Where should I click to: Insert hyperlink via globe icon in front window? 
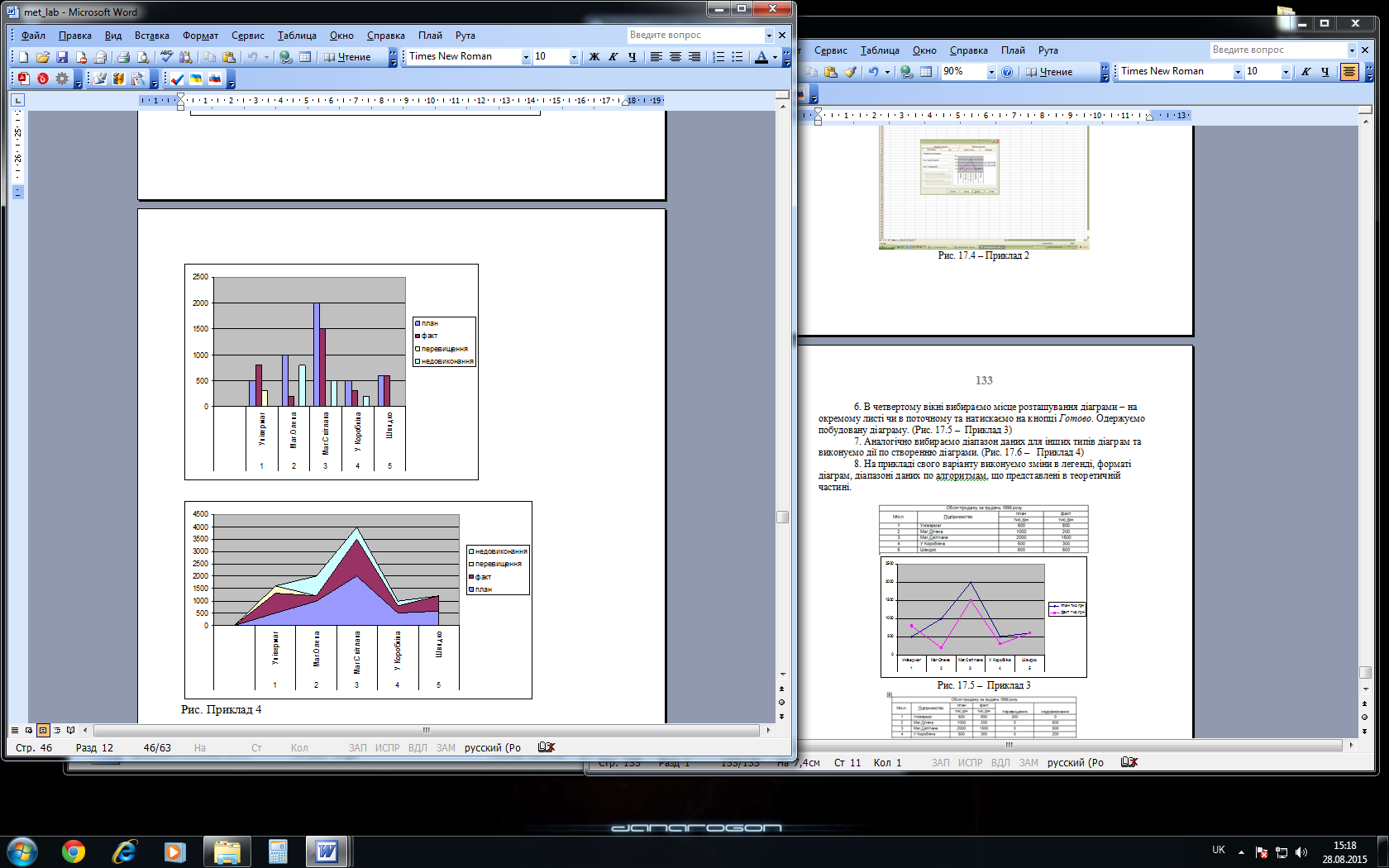pyautogui.click(x=286, y=57)
